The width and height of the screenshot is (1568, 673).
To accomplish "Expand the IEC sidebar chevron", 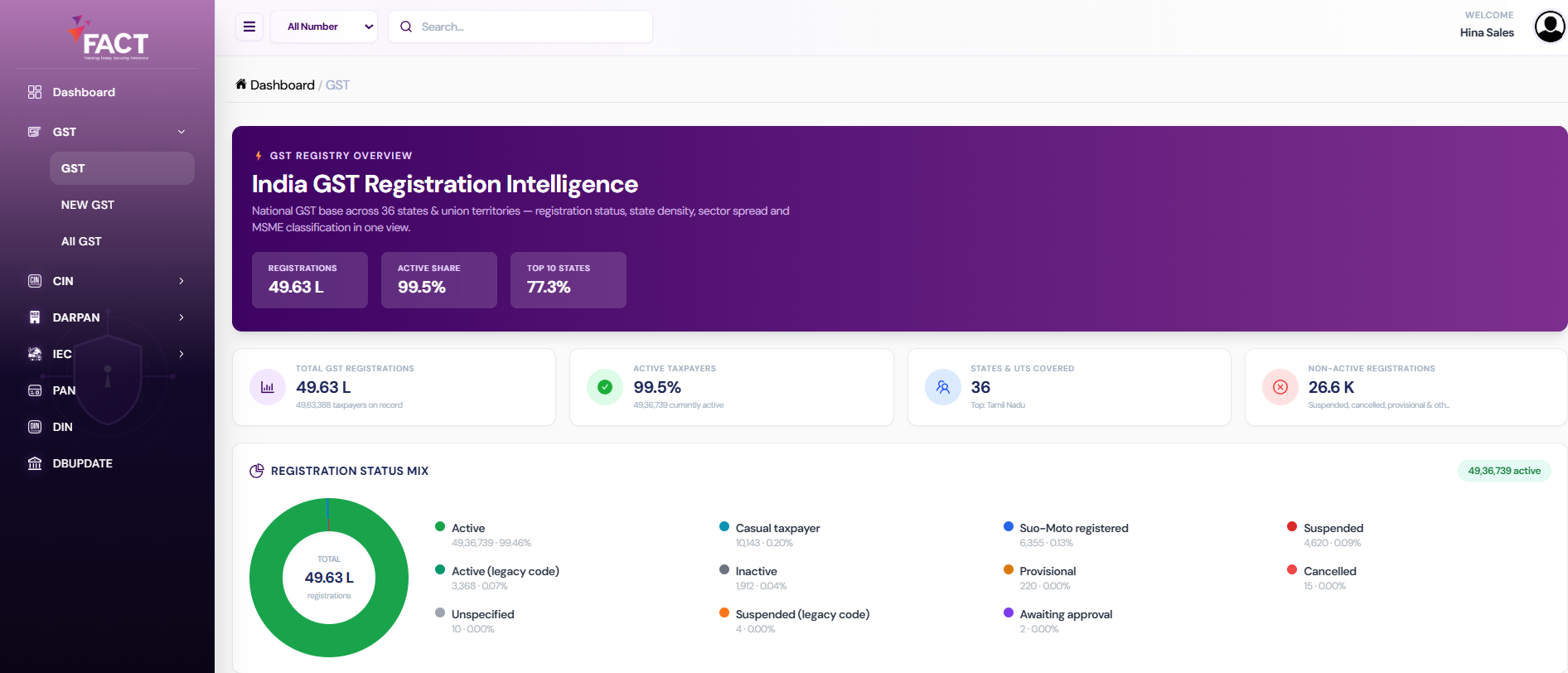I will (181, 354).
